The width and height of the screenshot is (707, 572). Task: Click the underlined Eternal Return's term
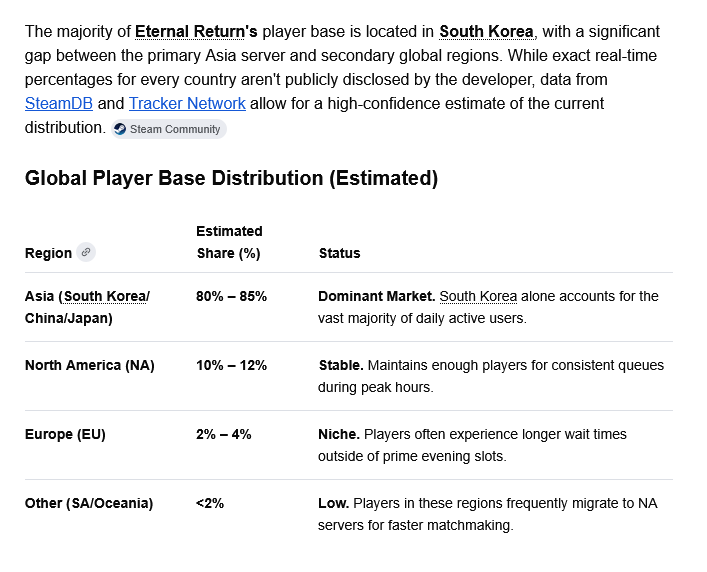coord(196,32)
